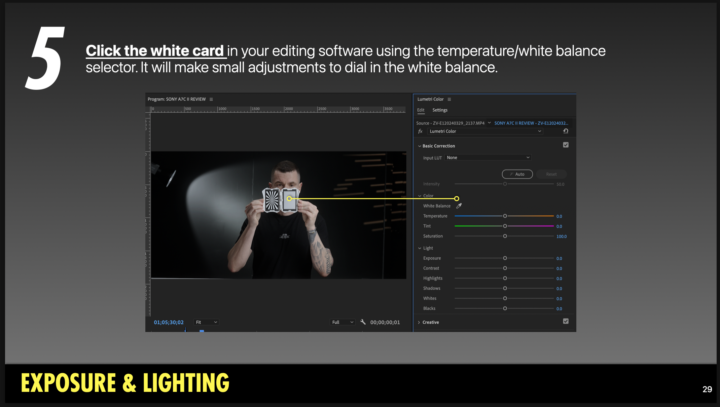Collapse the Color subsection chevron

point(419,196)
